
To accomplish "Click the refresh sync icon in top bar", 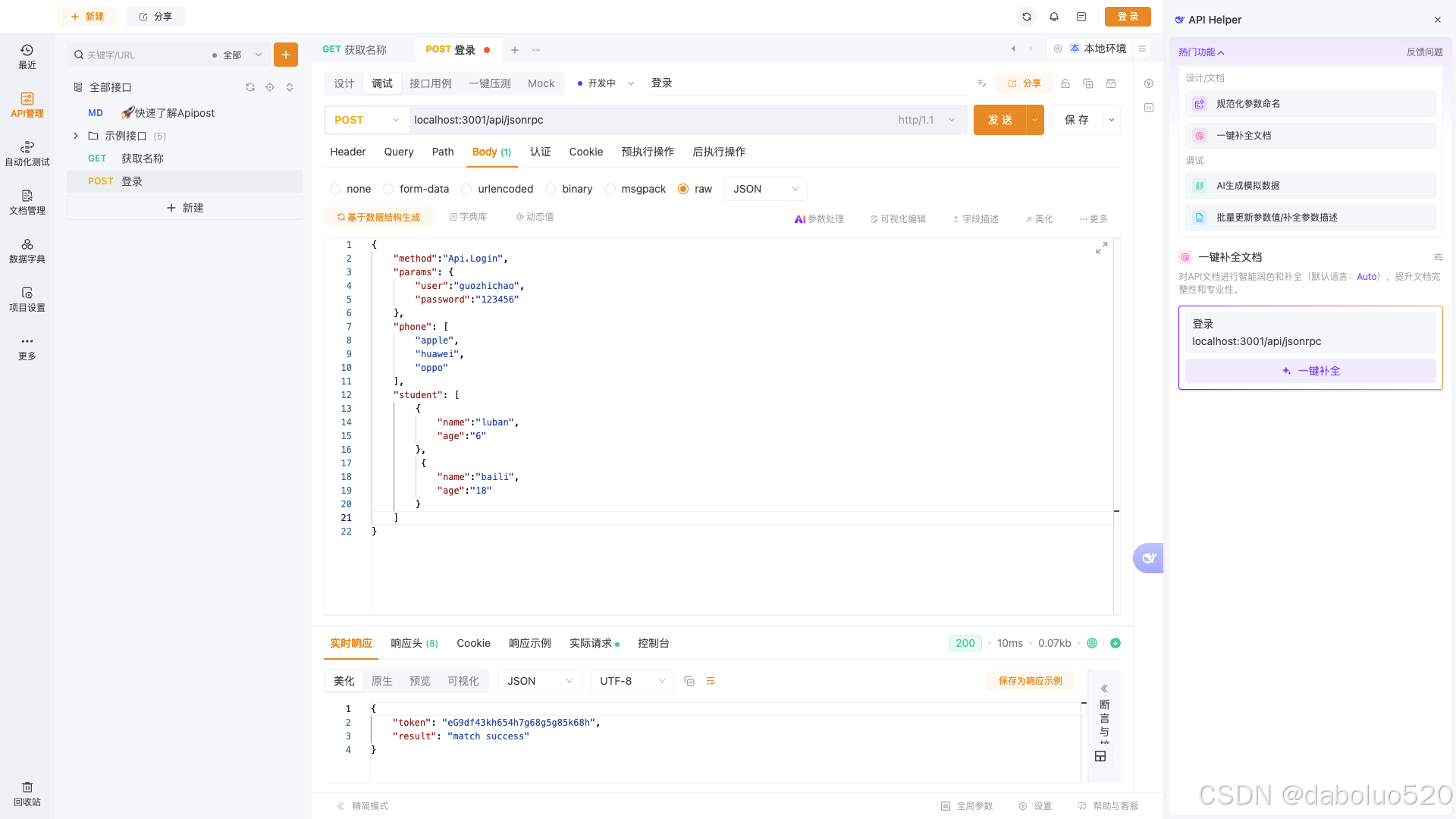I will tap(1026, 17).
